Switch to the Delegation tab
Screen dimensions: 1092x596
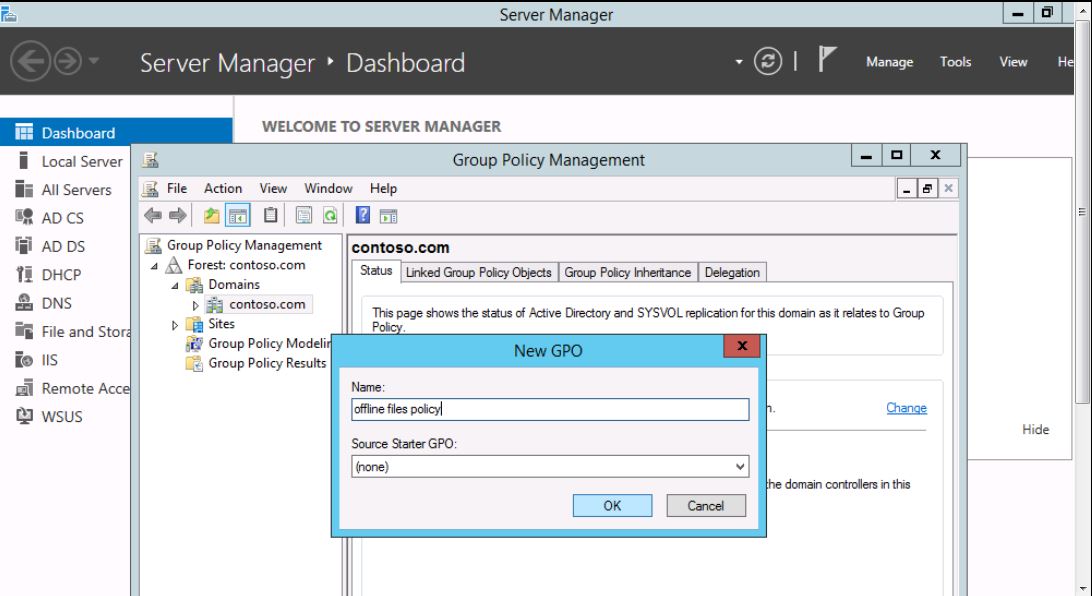pyautogui.click(x=732, y=272)
